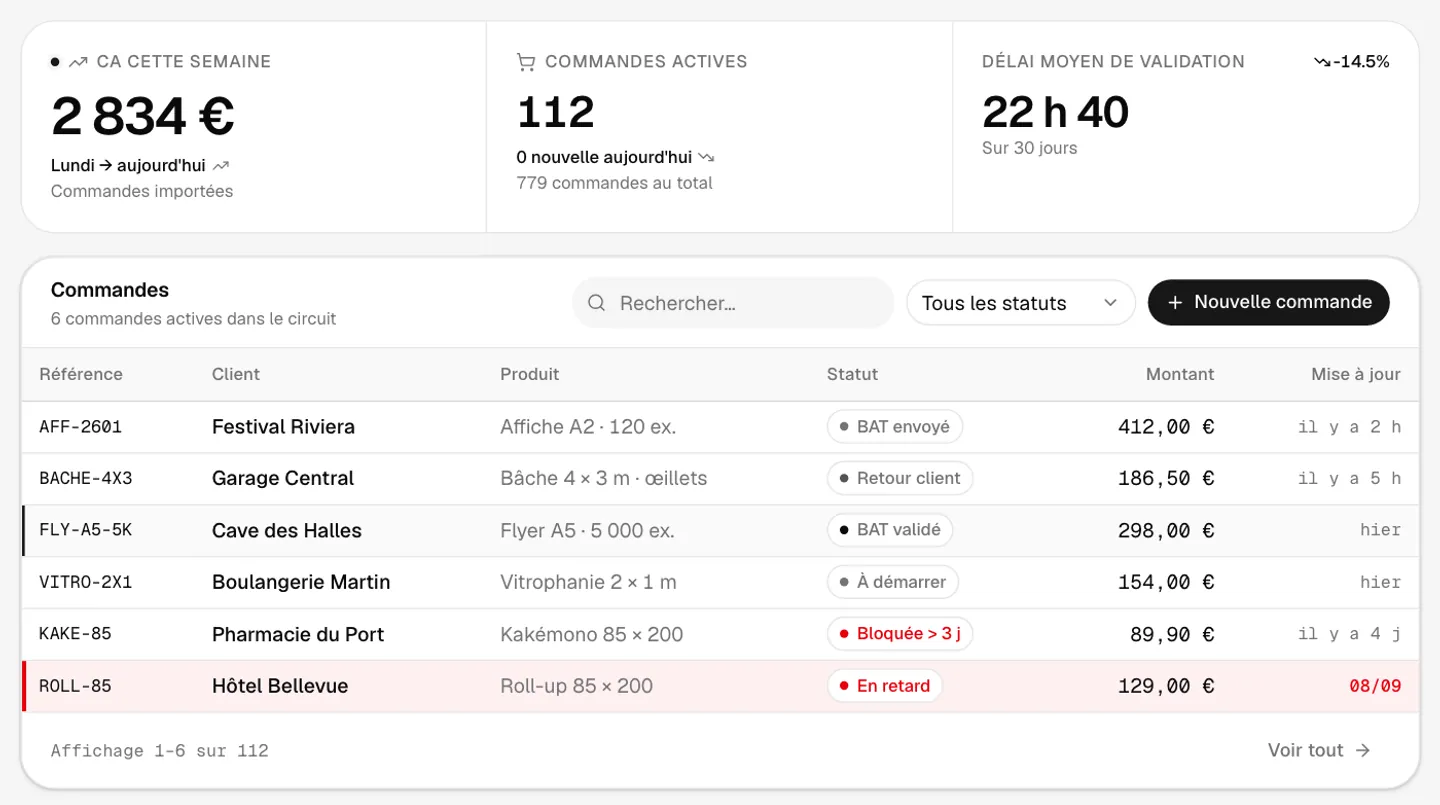Click the trend icon after "Lundi → aujourd'hui"

tap(221, 165)
